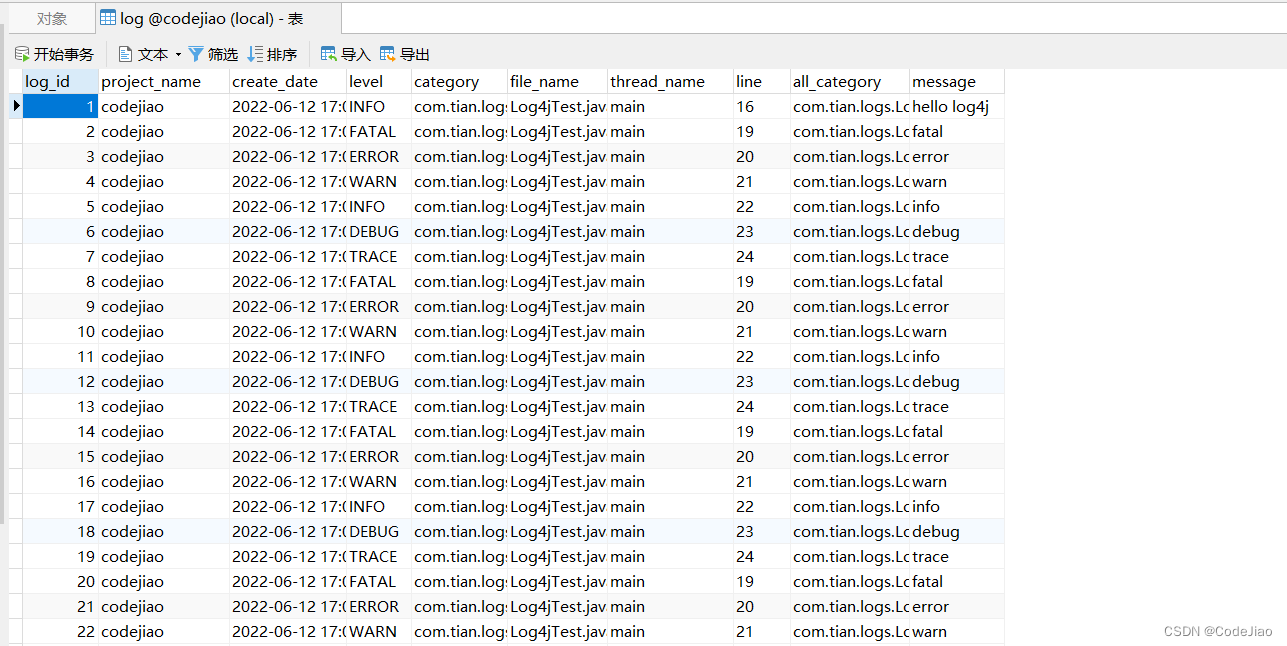The height and width of the screenshot is (646, 1287).
Task: Click the line column header
Action: coord(761,82)
